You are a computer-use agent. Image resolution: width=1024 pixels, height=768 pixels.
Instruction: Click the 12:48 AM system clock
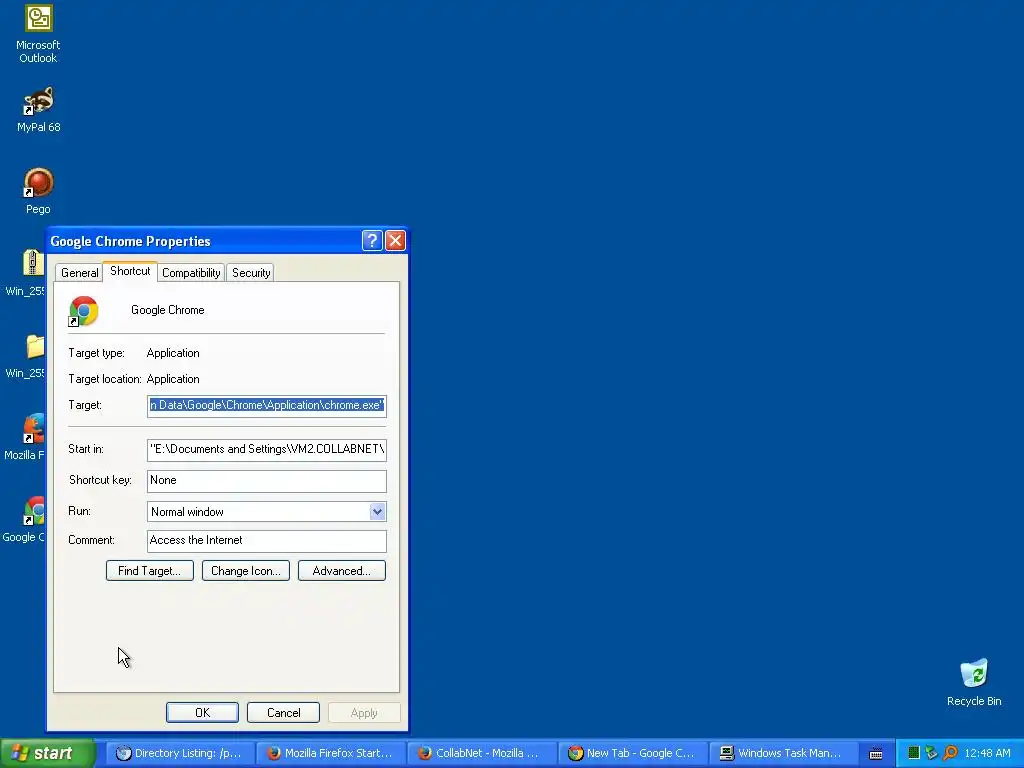(987, 753)
